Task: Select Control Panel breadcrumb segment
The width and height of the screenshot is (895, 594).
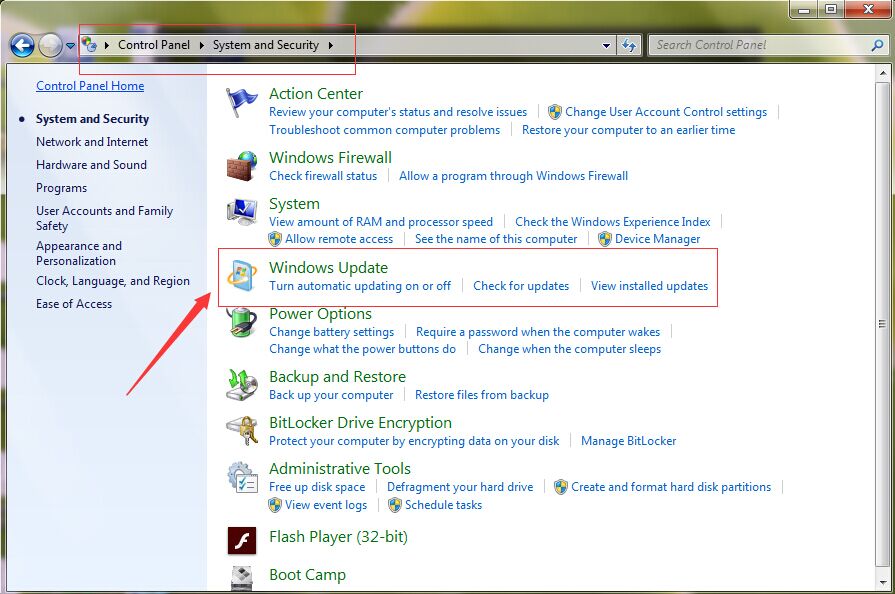Action: pyautogui.click(x=154, y=45)
